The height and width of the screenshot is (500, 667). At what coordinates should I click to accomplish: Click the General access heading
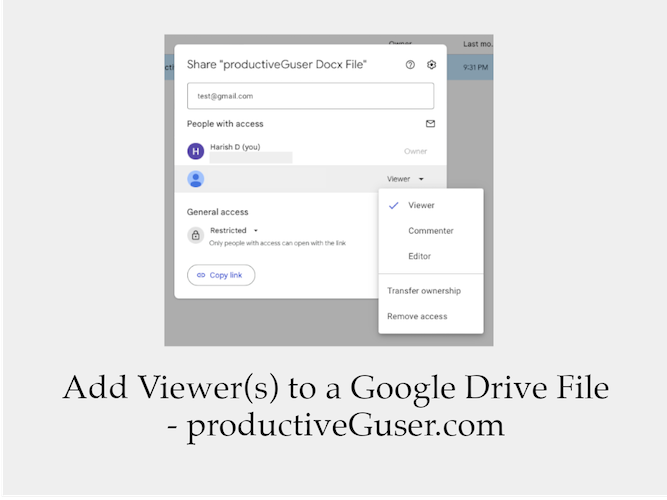coord(217,212)
